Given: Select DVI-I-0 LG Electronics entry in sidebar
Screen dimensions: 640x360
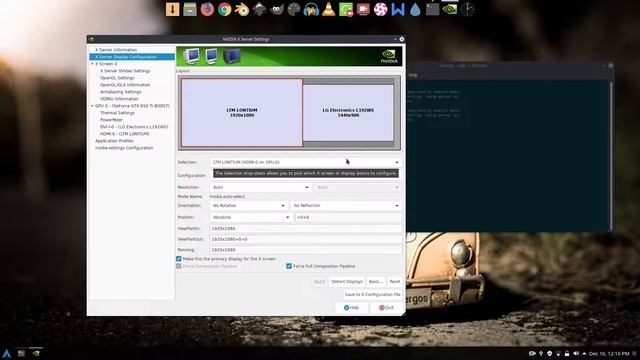Looking at the screenshot, I should [x=134, y=127].
